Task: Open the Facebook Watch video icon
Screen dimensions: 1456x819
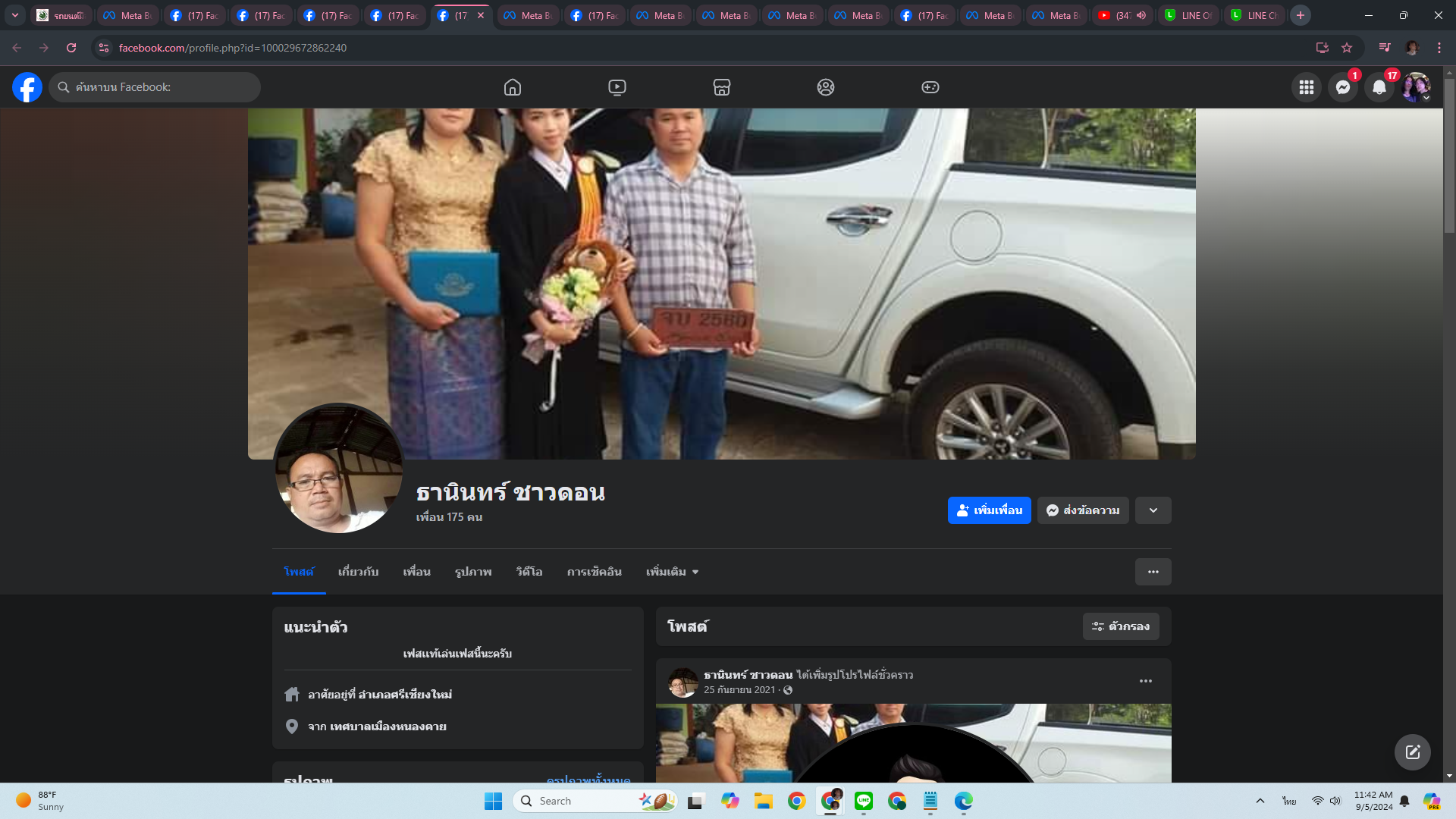Action: pos(617,87)
